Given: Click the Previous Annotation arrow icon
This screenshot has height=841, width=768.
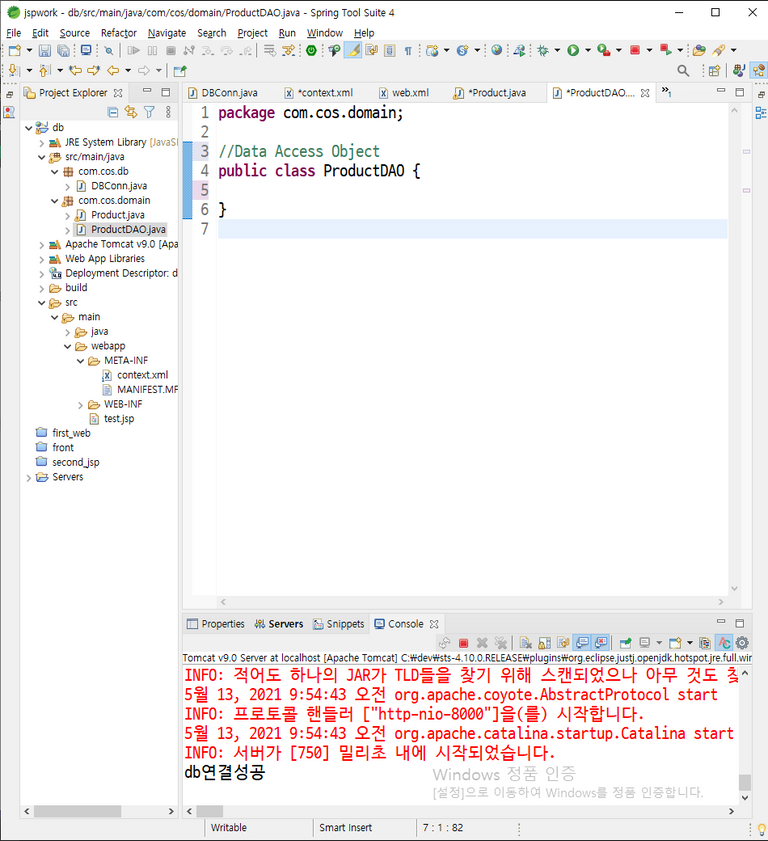Looking at the screenshot, I should (x=45, y=70).
